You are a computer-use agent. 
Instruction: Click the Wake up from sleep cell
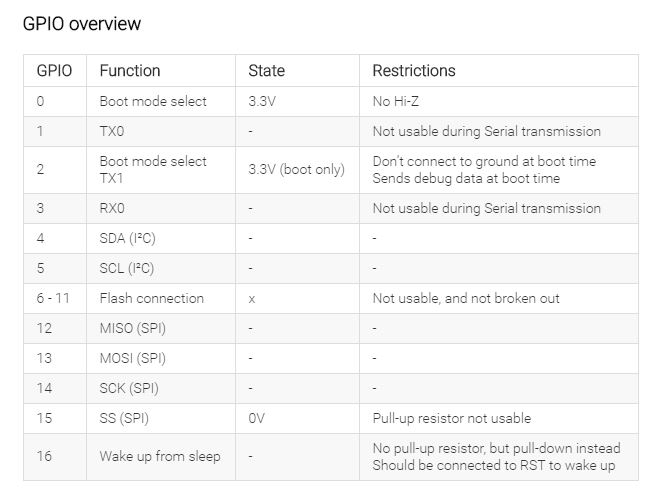coord(160,456)
